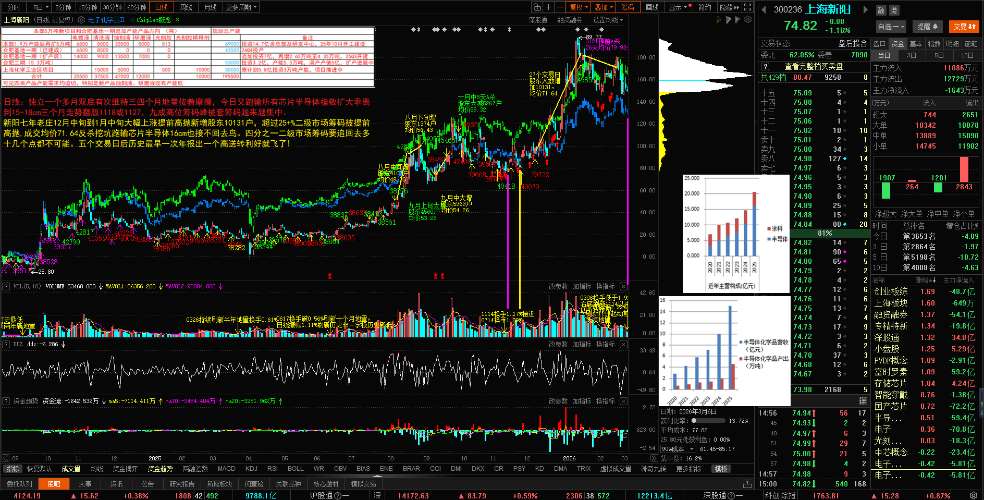The width and height of the screenshot is (984, 500).
Task: Zoom in the K-line chart with plus icon
Action: point(548,7)
